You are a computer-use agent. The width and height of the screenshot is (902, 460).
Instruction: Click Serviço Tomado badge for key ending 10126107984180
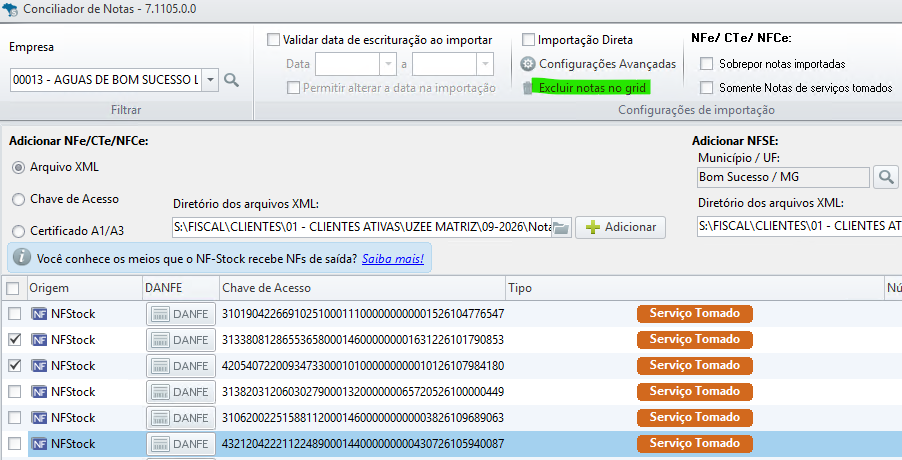pyautogui.click(x=695, y=365)
